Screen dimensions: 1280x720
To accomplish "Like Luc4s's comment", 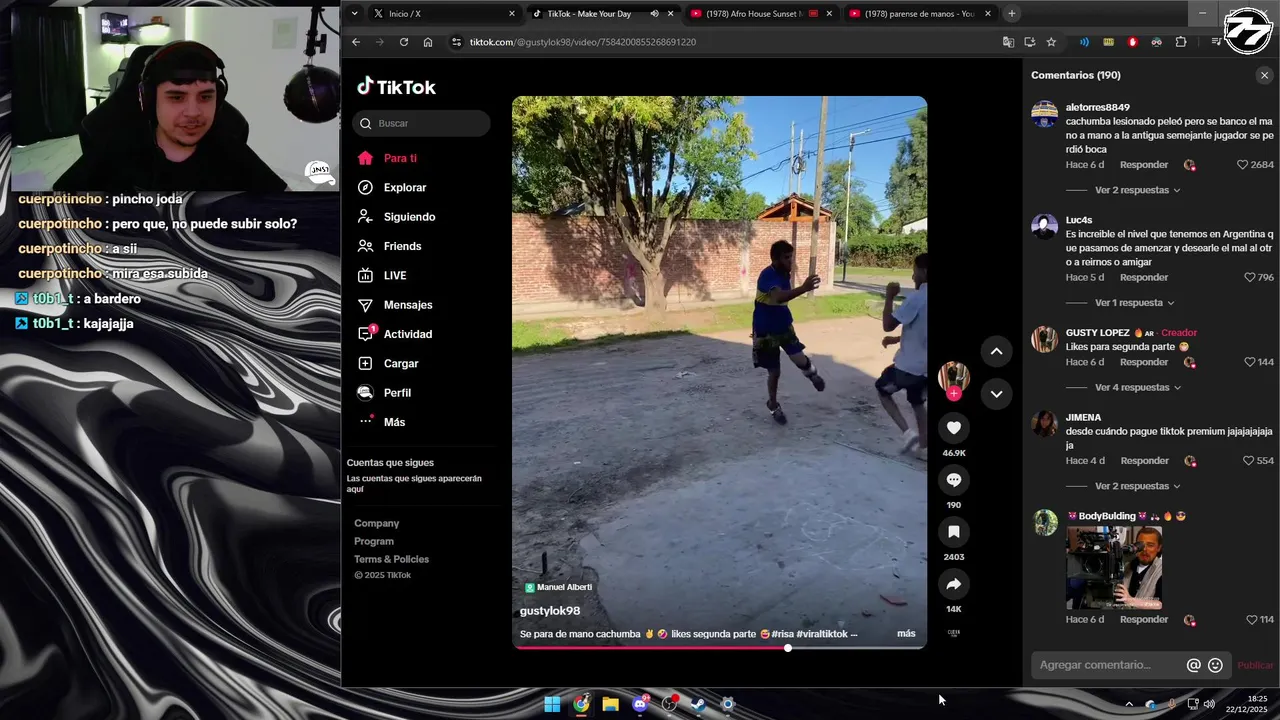I will point(1249,277).
